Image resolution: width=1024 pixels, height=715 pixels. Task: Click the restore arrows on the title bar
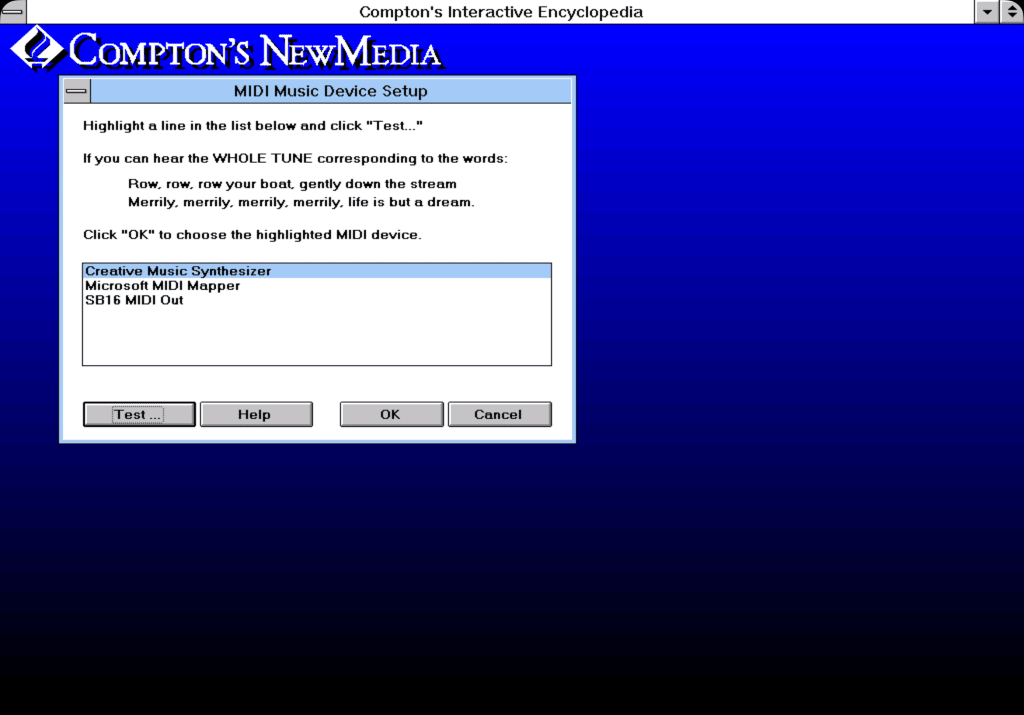click(x=1009, y=11)
